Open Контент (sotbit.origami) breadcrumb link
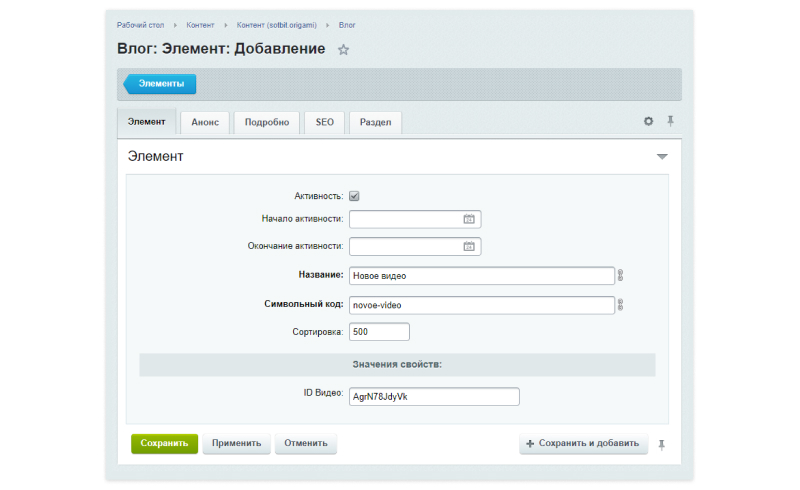Screen dimensions: 800x490 tap(277, 25)
